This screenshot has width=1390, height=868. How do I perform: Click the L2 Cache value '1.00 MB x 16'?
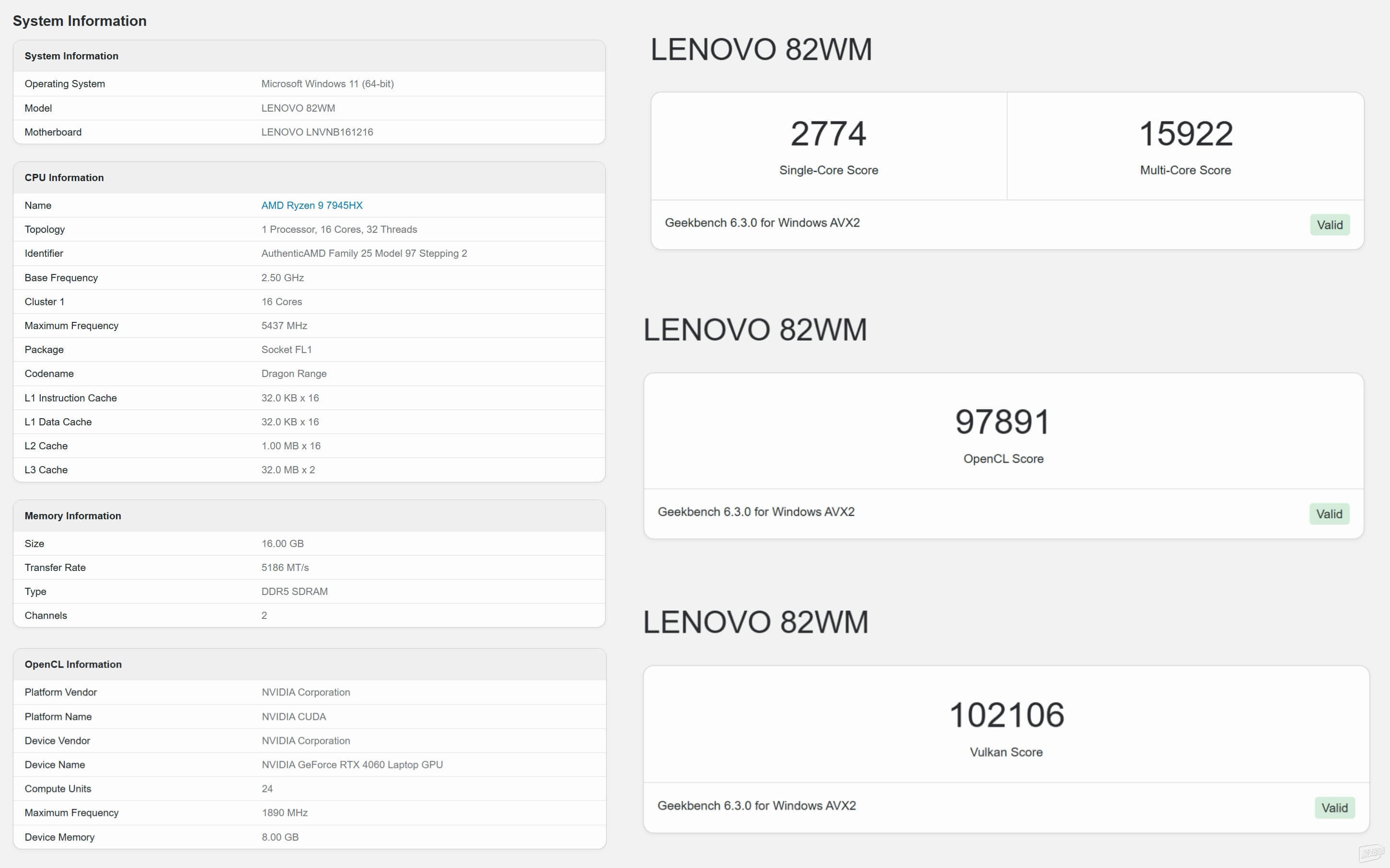click(290, 446)
